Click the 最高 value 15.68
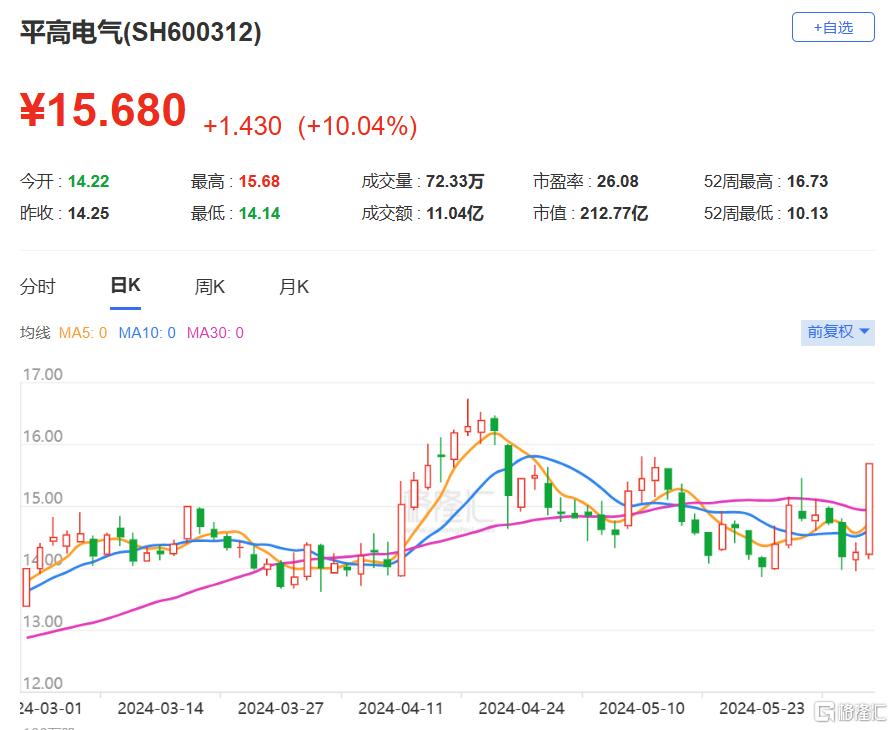Screen dimensions: 894x730 click(x=259, y=181)
